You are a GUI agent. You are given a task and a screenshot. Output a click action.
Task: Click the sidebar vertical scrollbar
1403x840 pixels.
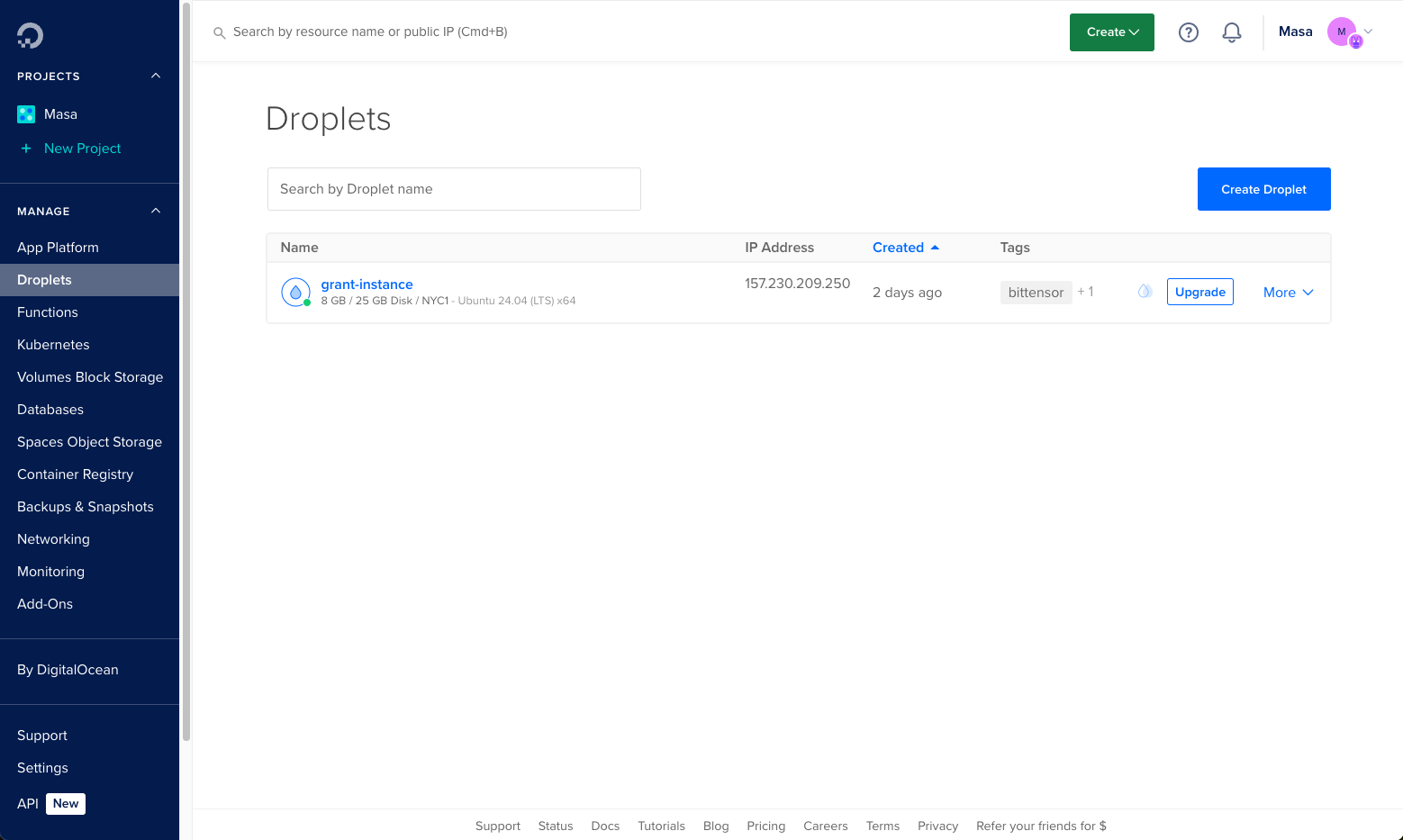pos(186,371)
